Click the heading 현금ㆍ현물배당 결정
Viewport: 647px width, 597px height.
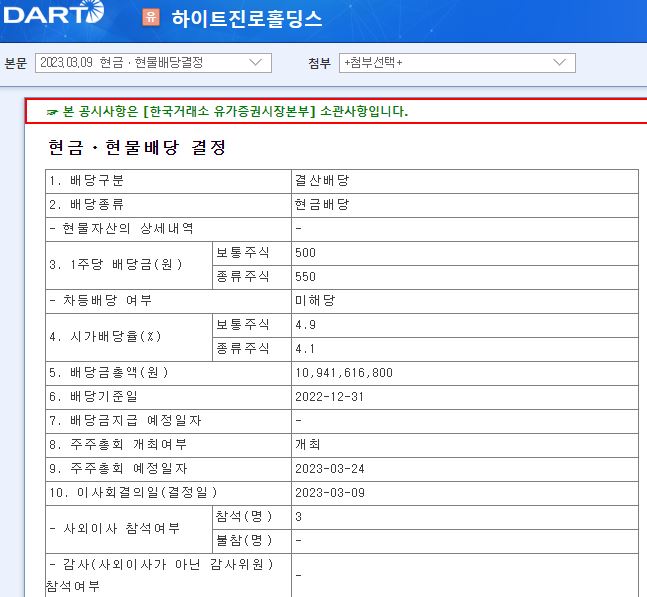(x=137, y=147)
